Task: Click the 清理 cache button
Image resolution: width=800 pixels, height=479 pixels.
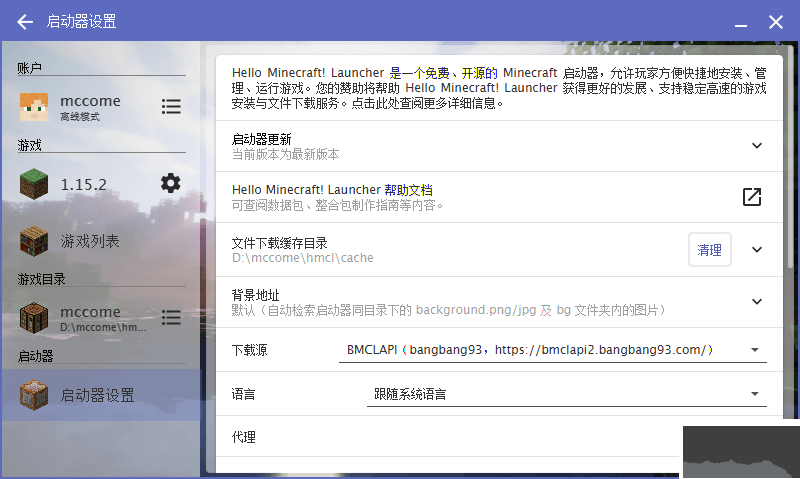Action: 709,249
